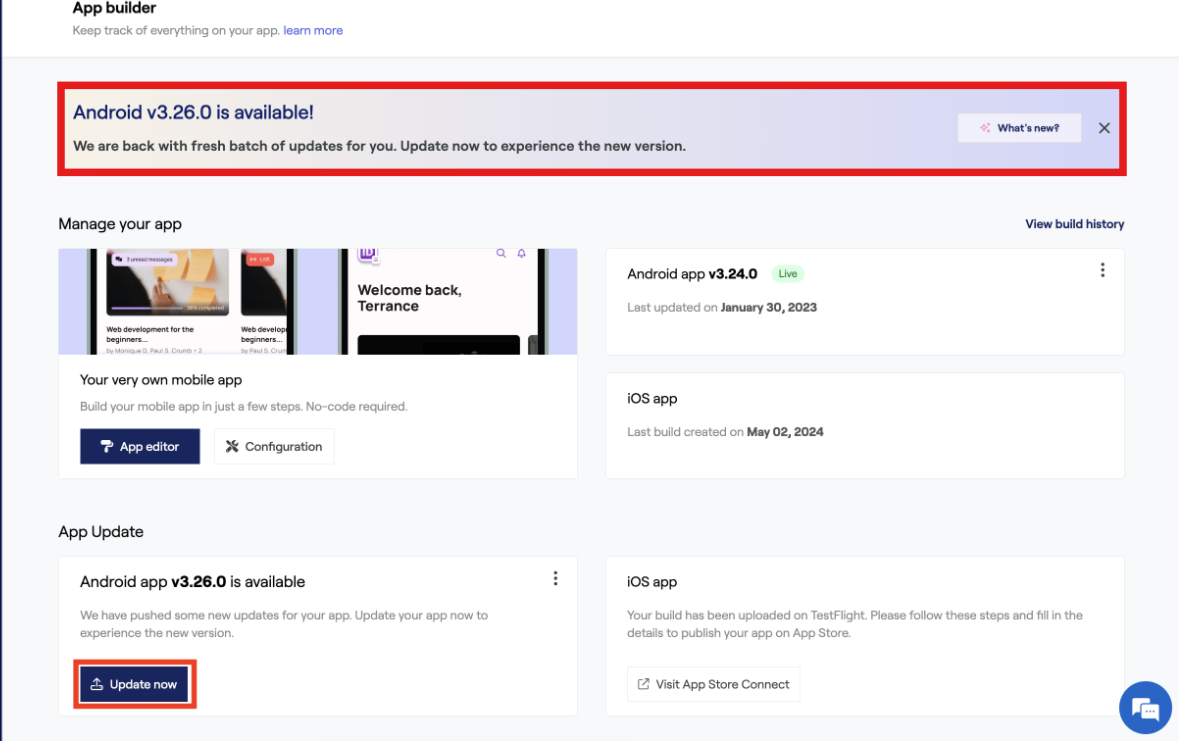Dismiss the Android v3.26.0 update banner
1179x741 pixels.
click(x=1104, y=128)
